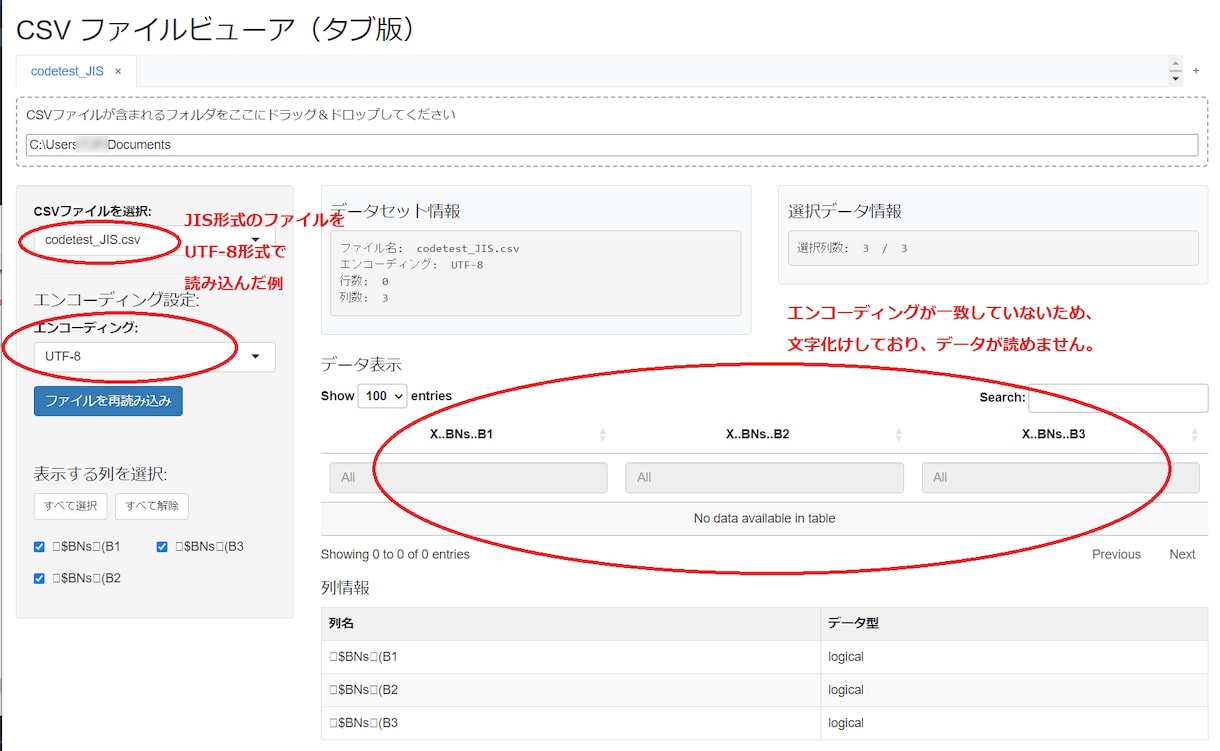Click the table Search input box

point(1118,398)
